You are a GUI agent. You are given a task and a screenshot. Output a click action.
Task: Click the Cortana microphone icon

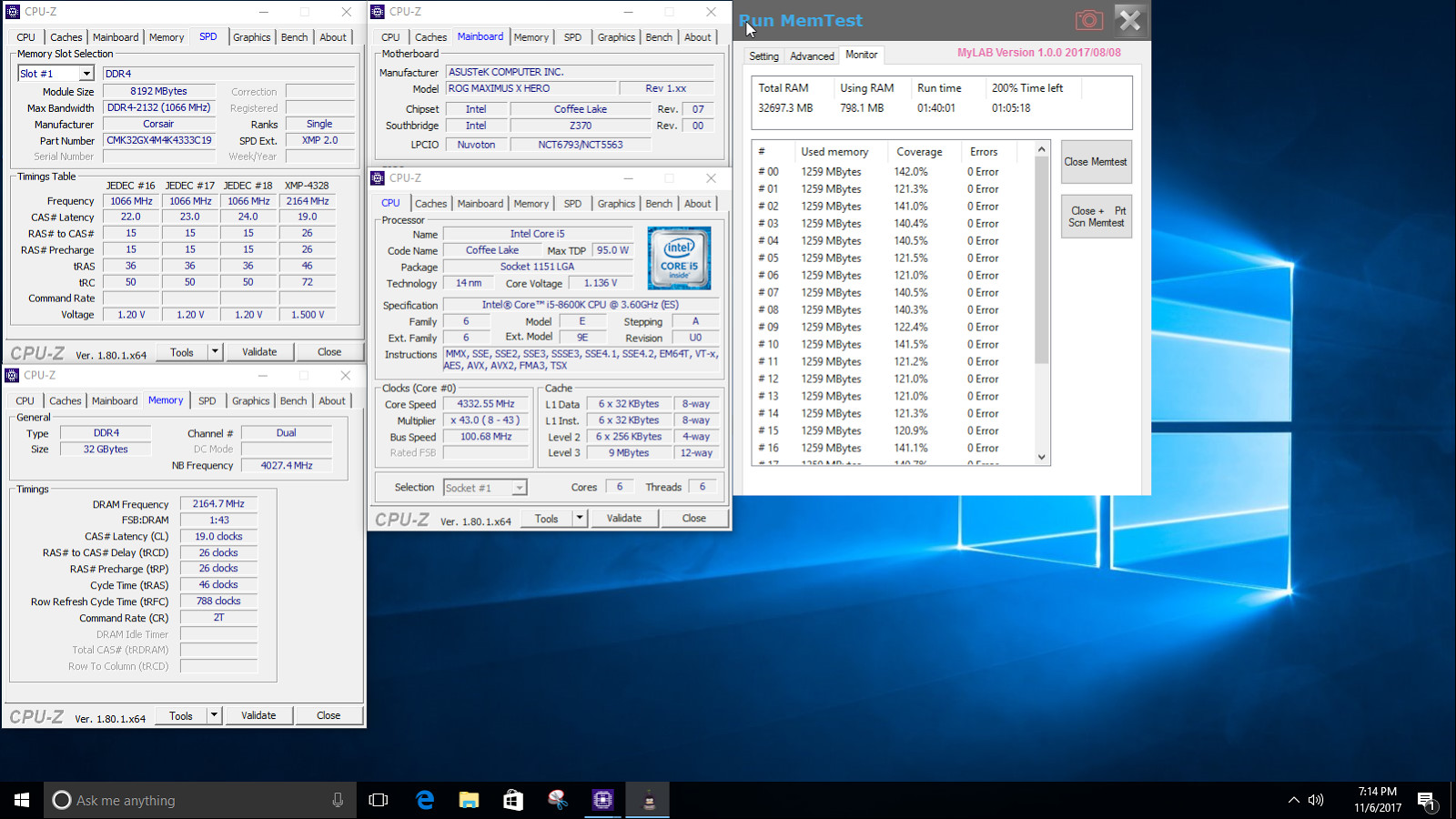pos(338,800)
